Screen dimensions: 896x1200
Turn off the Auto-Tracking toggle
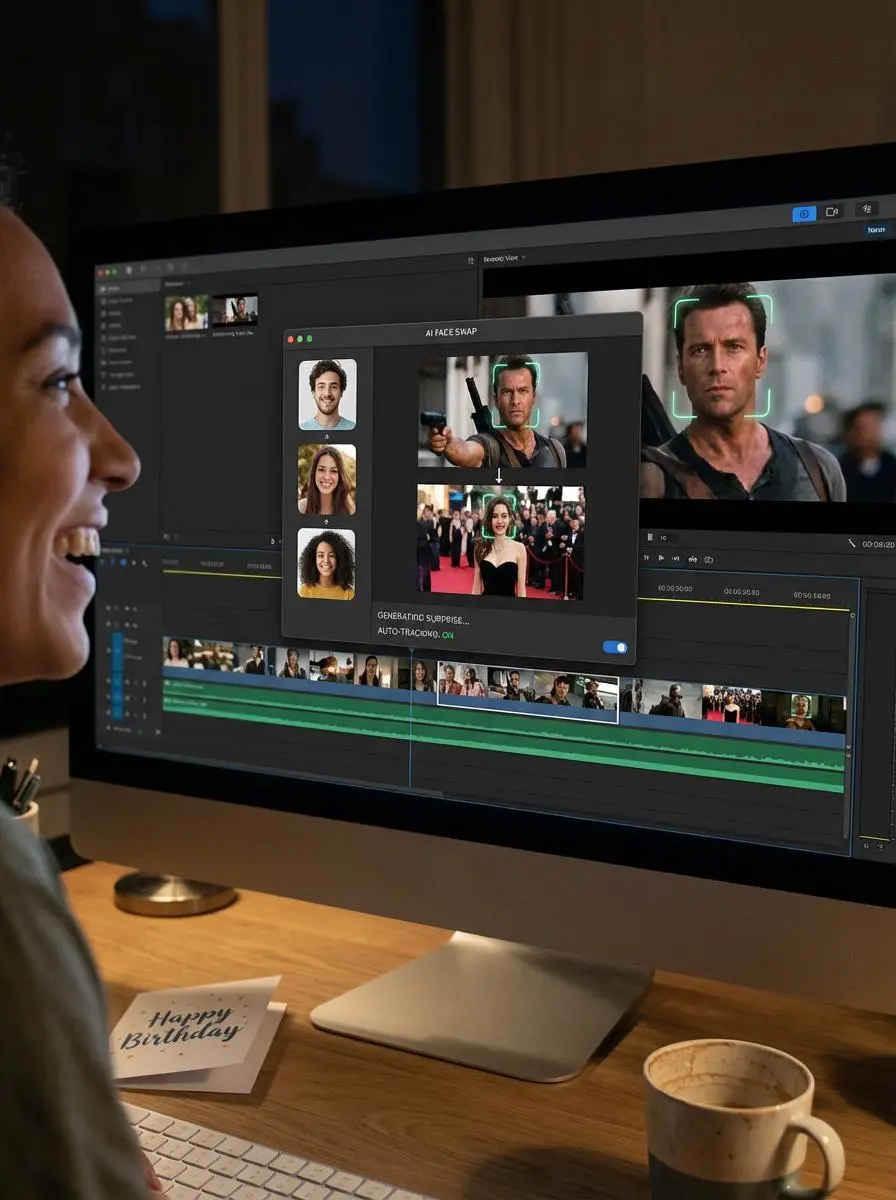(612, 648)
